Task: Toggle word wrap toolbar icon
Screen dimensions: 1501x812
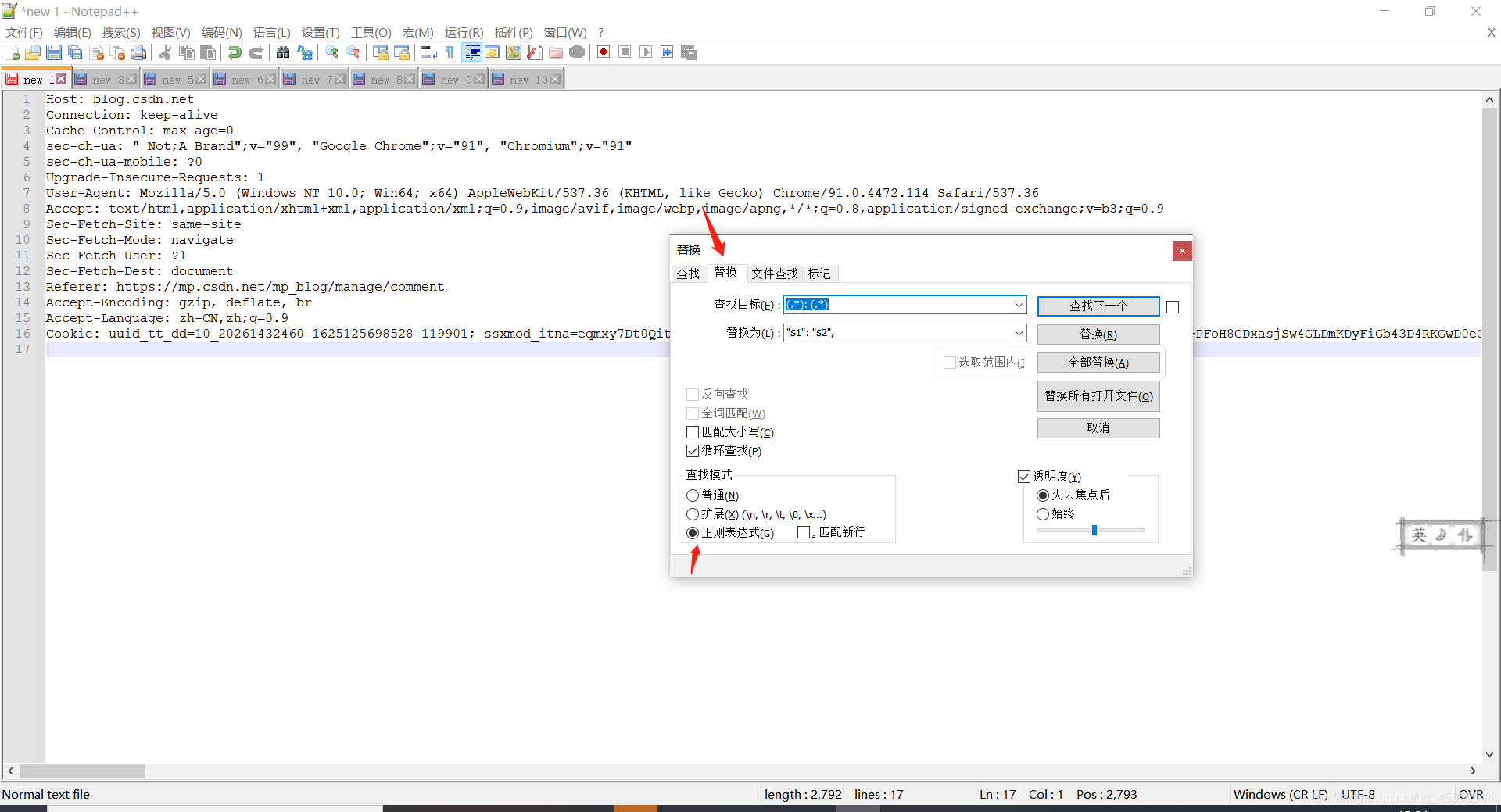Action: (x=428, y=52)
